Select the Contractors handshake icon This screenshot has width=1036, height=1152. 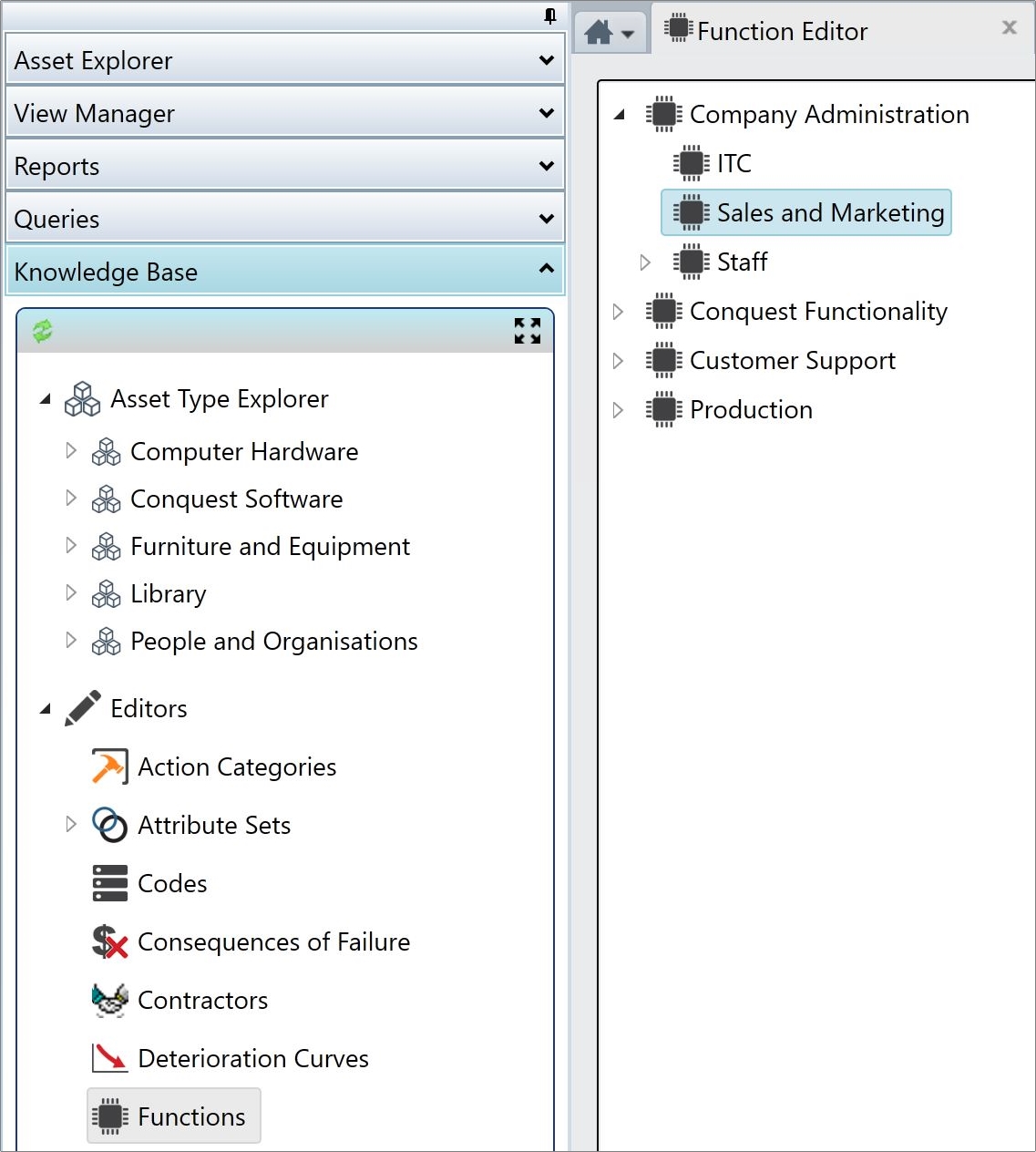[109, 1000]
